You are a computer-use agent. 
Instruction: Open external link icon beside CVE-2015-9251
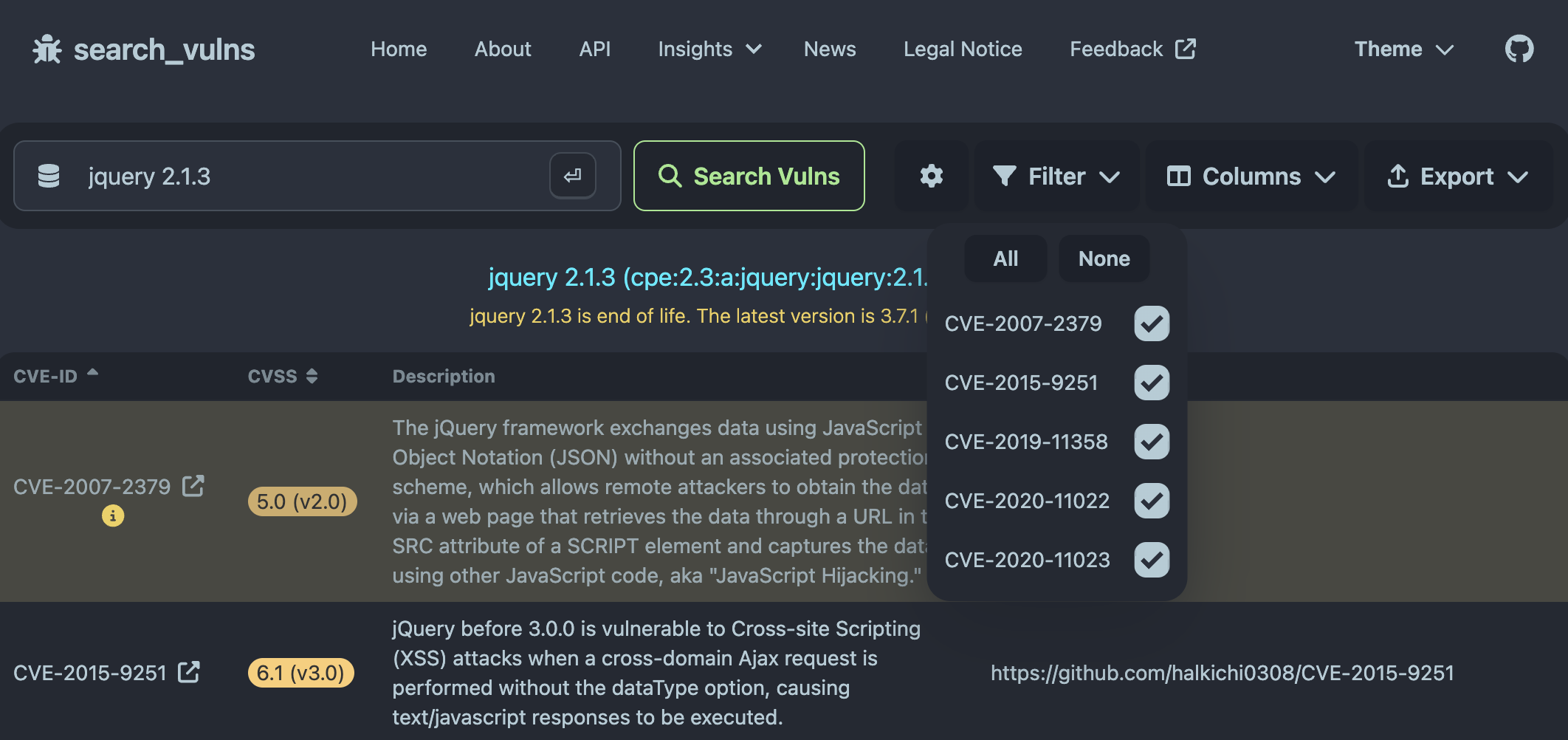[x=189, y=672]
